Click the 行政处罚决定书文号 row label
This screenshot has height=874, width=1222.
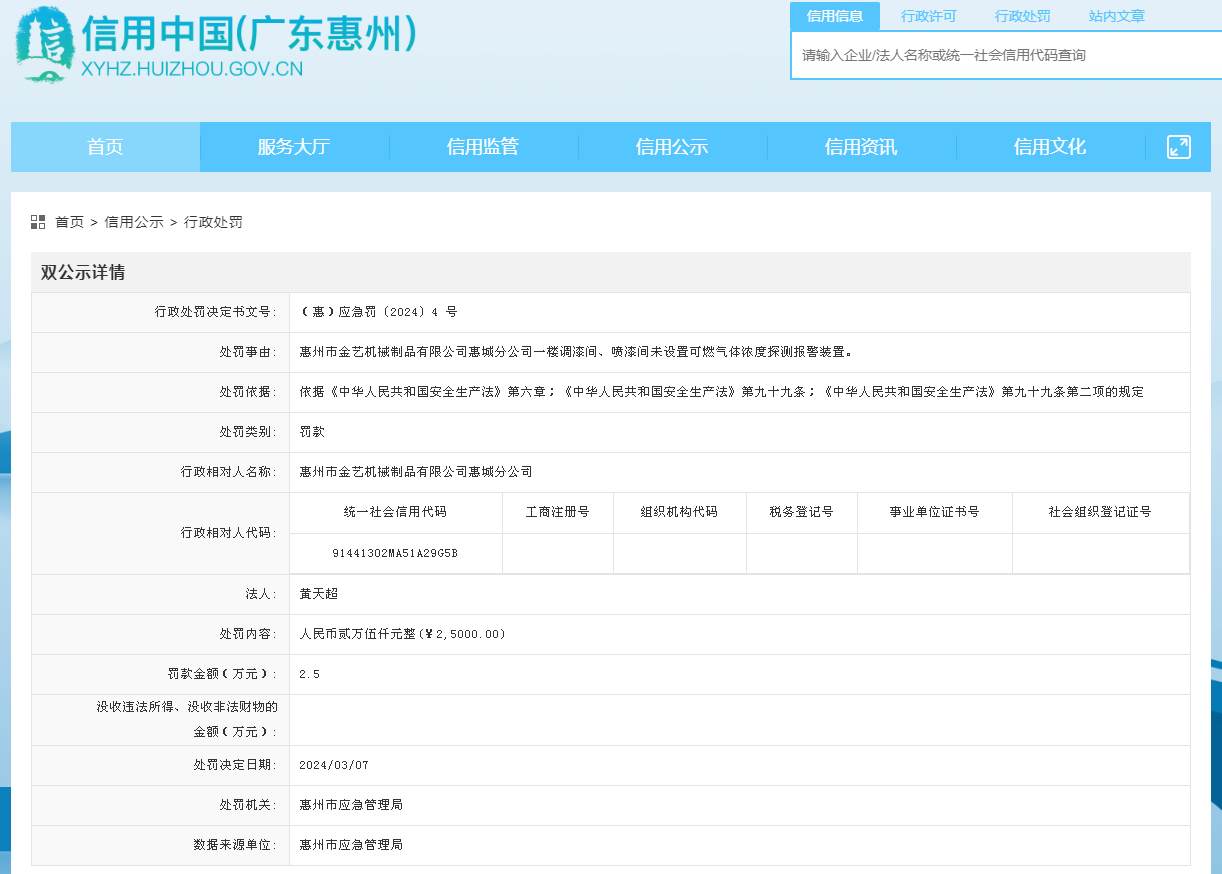pos(216,312)
